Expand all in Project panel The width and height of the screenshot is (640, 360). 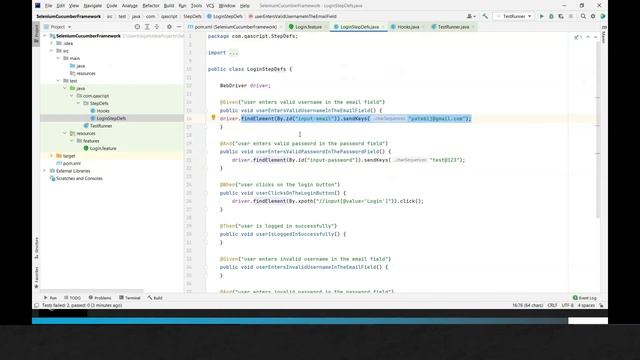[147, 27]
